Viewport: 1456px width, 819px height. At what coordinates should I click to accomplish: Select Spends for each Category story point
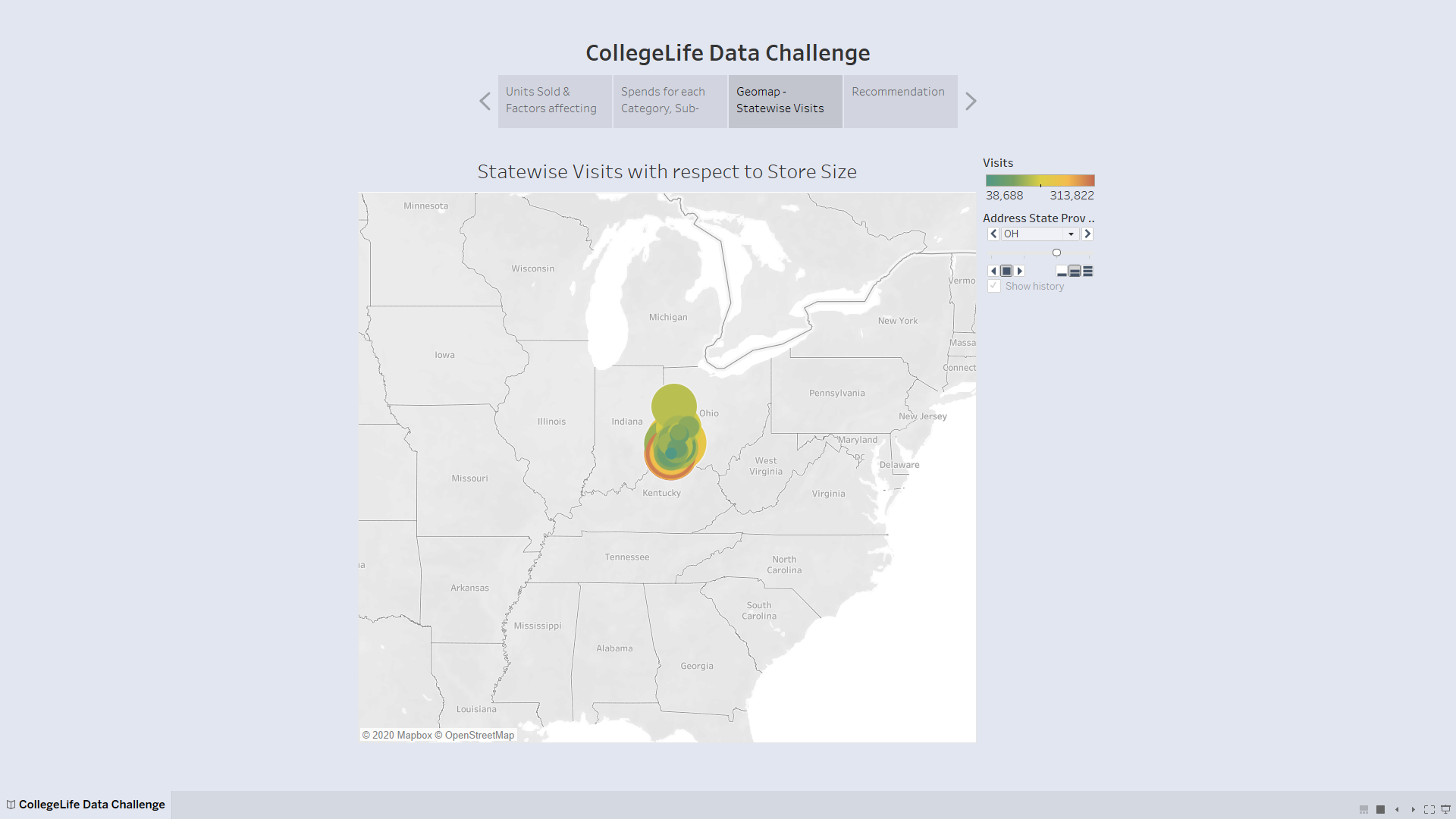coord(670,101)
